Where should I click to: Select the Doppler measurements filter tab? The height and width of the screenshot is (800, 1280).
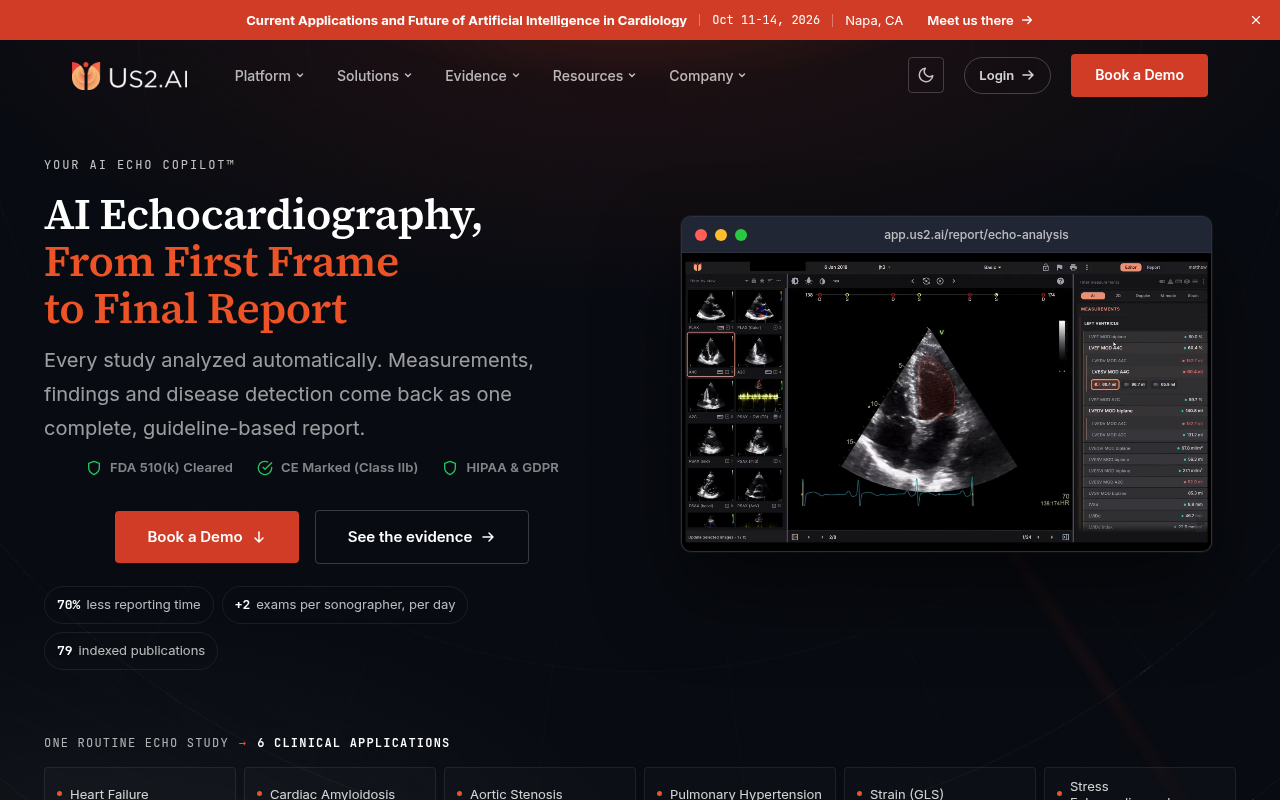(x=1143, y=296)
